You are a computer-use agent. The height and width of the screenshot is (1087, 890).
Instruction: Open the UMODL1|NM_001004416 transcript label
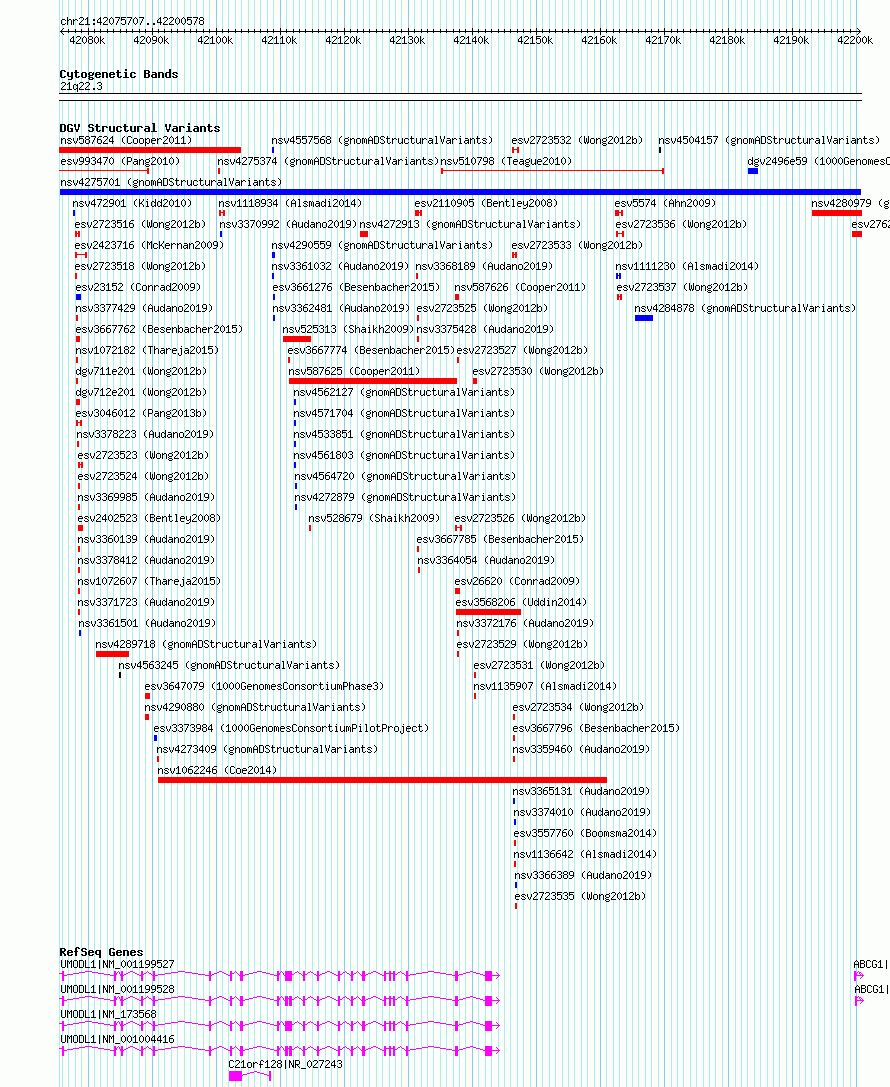117,1038
